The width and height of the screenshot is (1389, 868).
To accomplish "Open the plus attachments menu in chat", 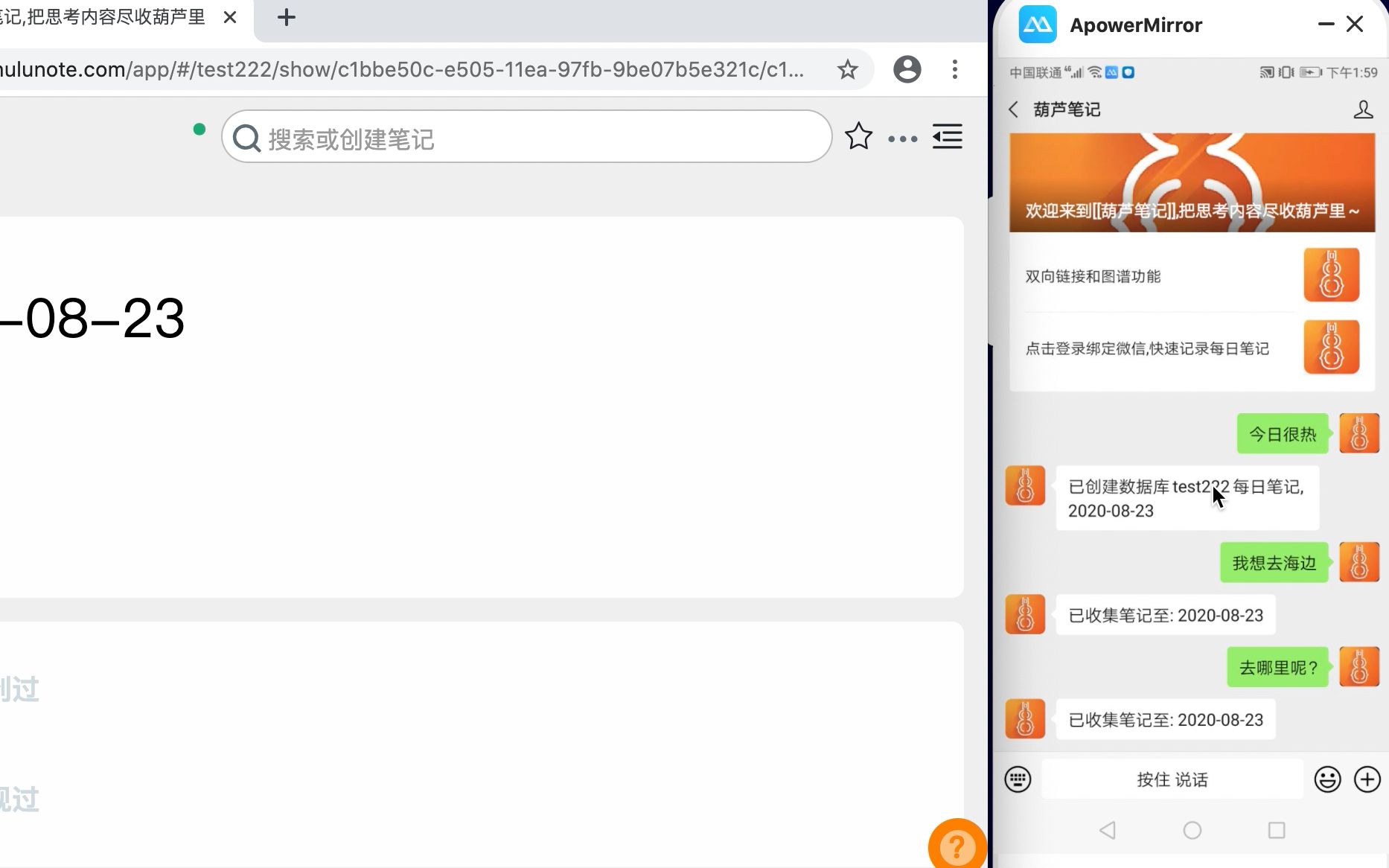I will pos(1367,779).
